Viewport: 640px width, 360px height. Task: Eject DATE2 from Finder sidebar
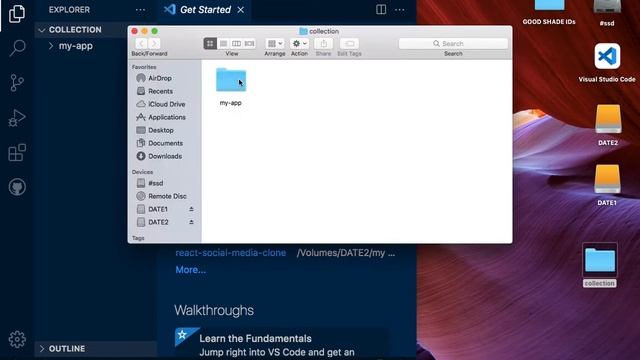point(191,222)
